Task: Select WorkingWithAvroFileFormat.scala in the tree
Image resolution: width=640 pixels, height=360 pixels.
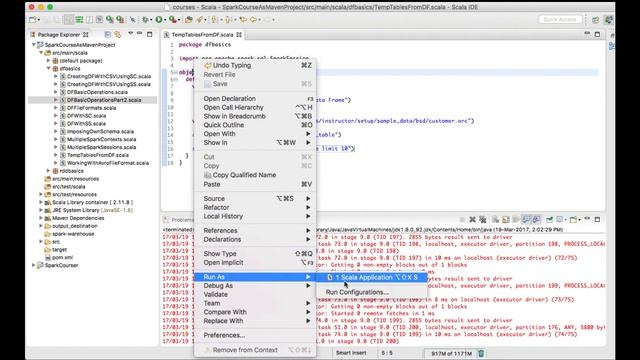Action: pos(108,163)
